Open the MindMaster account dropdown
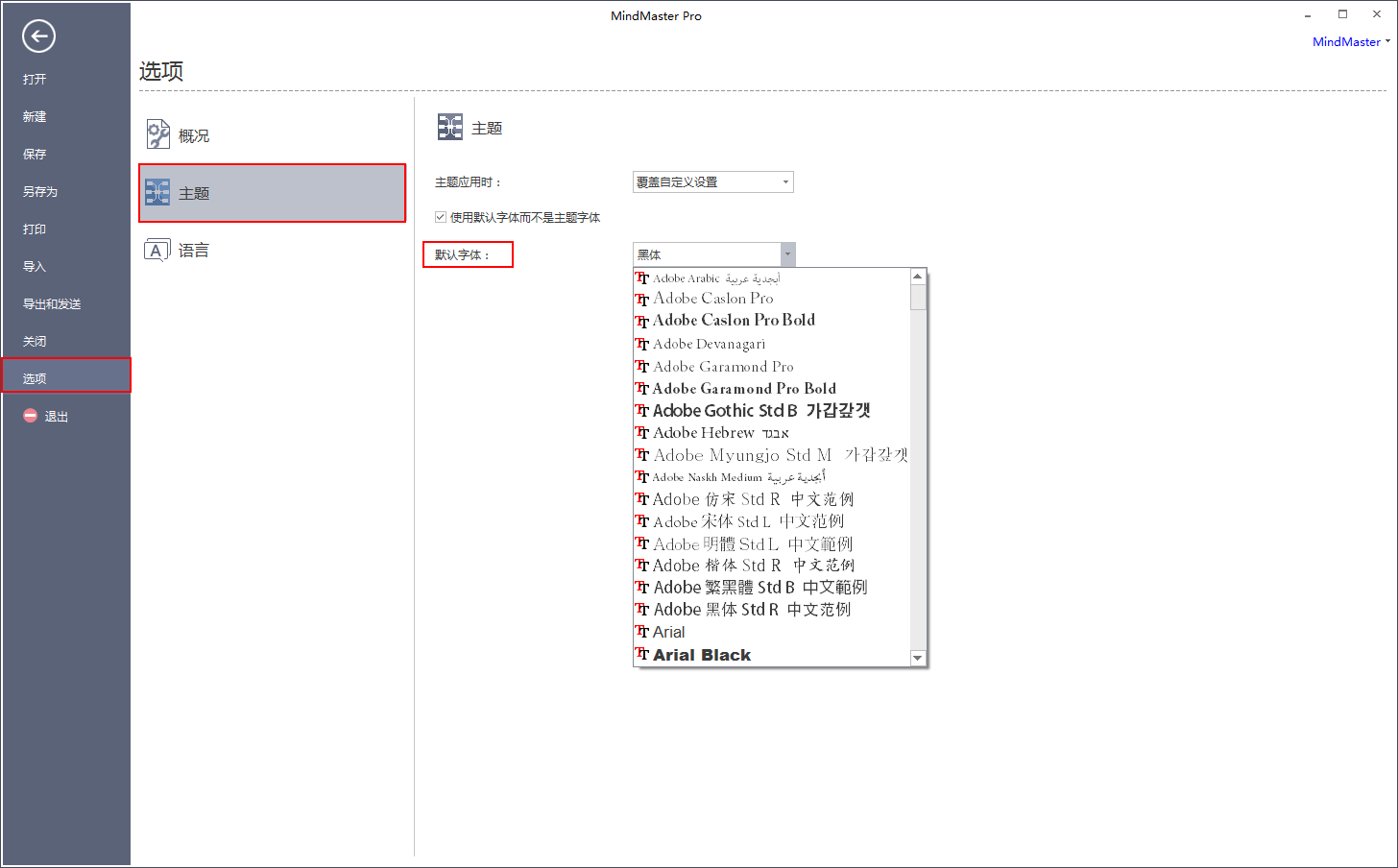Image resolution: width=1398 pixels, height=868 pixels. 1351,41
